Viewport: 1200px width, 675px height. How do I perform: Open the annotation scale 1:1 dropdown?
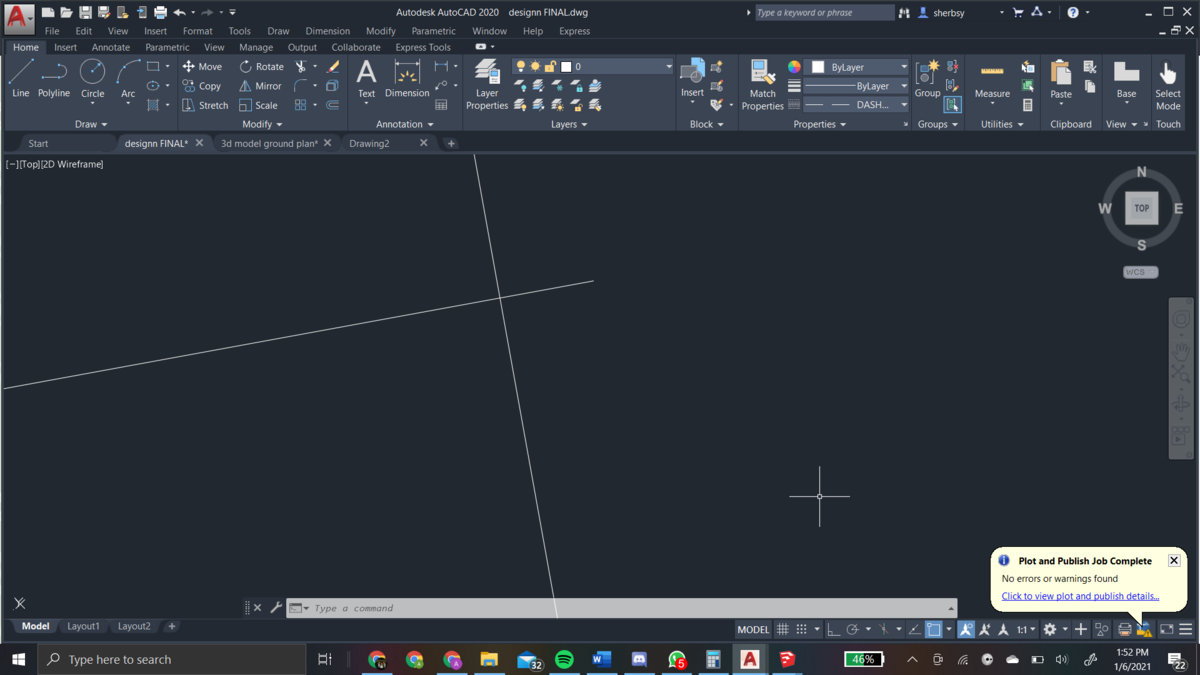point(1025,629)
